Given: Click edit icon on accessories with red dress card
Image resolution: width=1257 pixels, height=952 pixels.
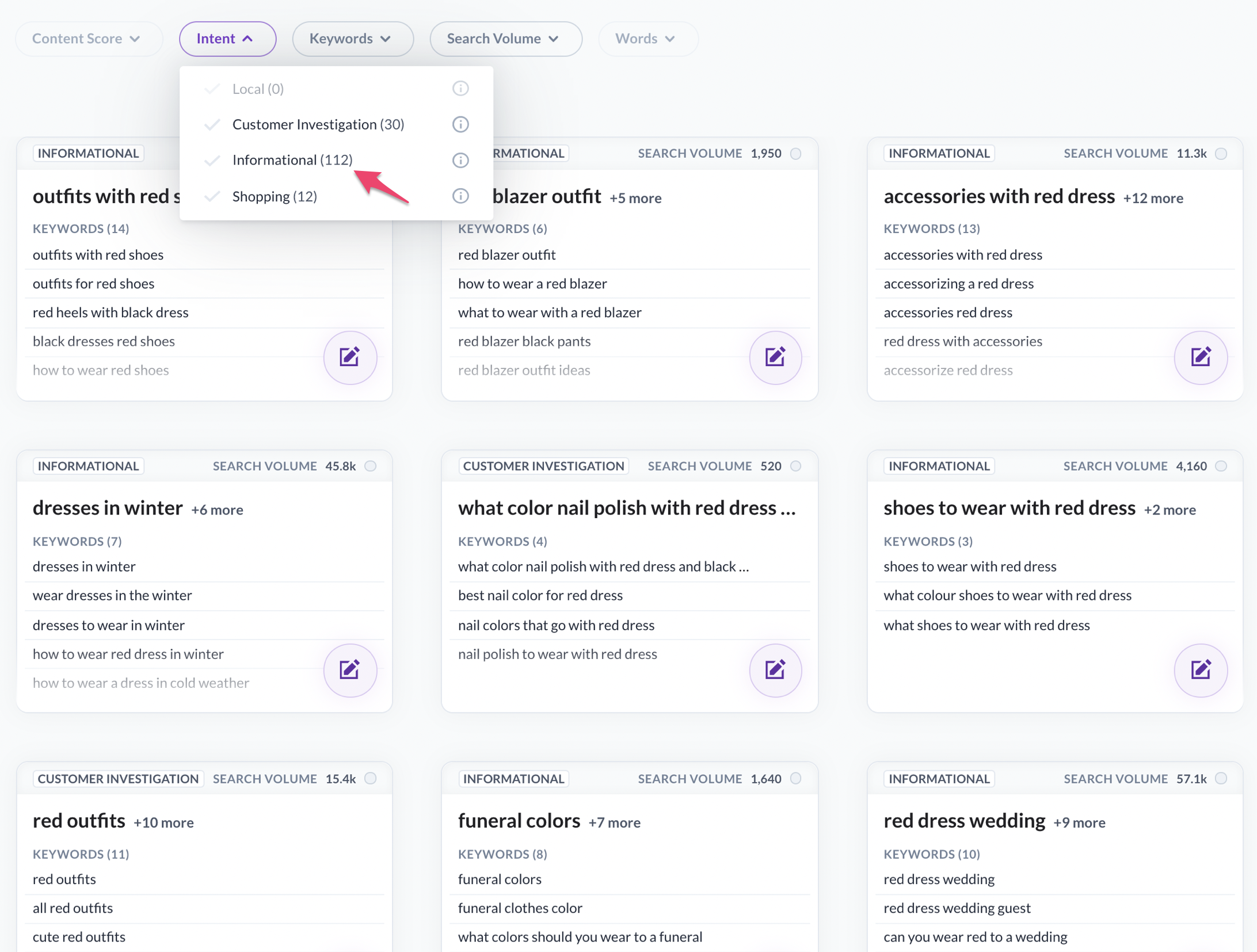Looking at the screenshot, I should tap(1200, 357).
